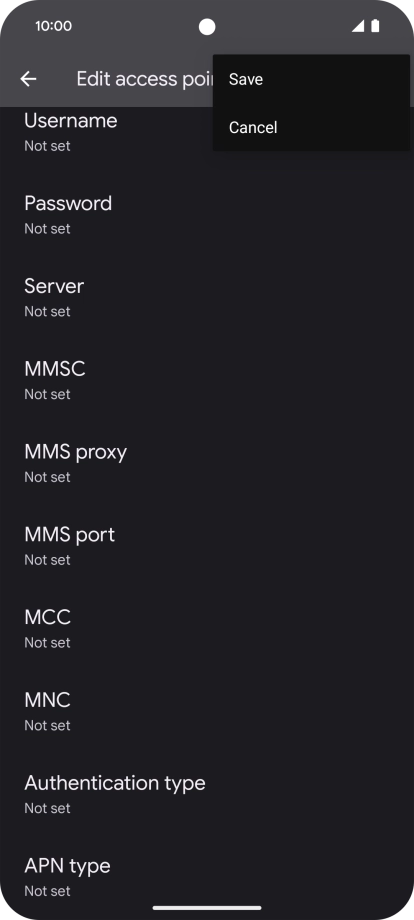Tap Not set under Authentication type
Screen dimensions: 414x920
tap(47, 809)
